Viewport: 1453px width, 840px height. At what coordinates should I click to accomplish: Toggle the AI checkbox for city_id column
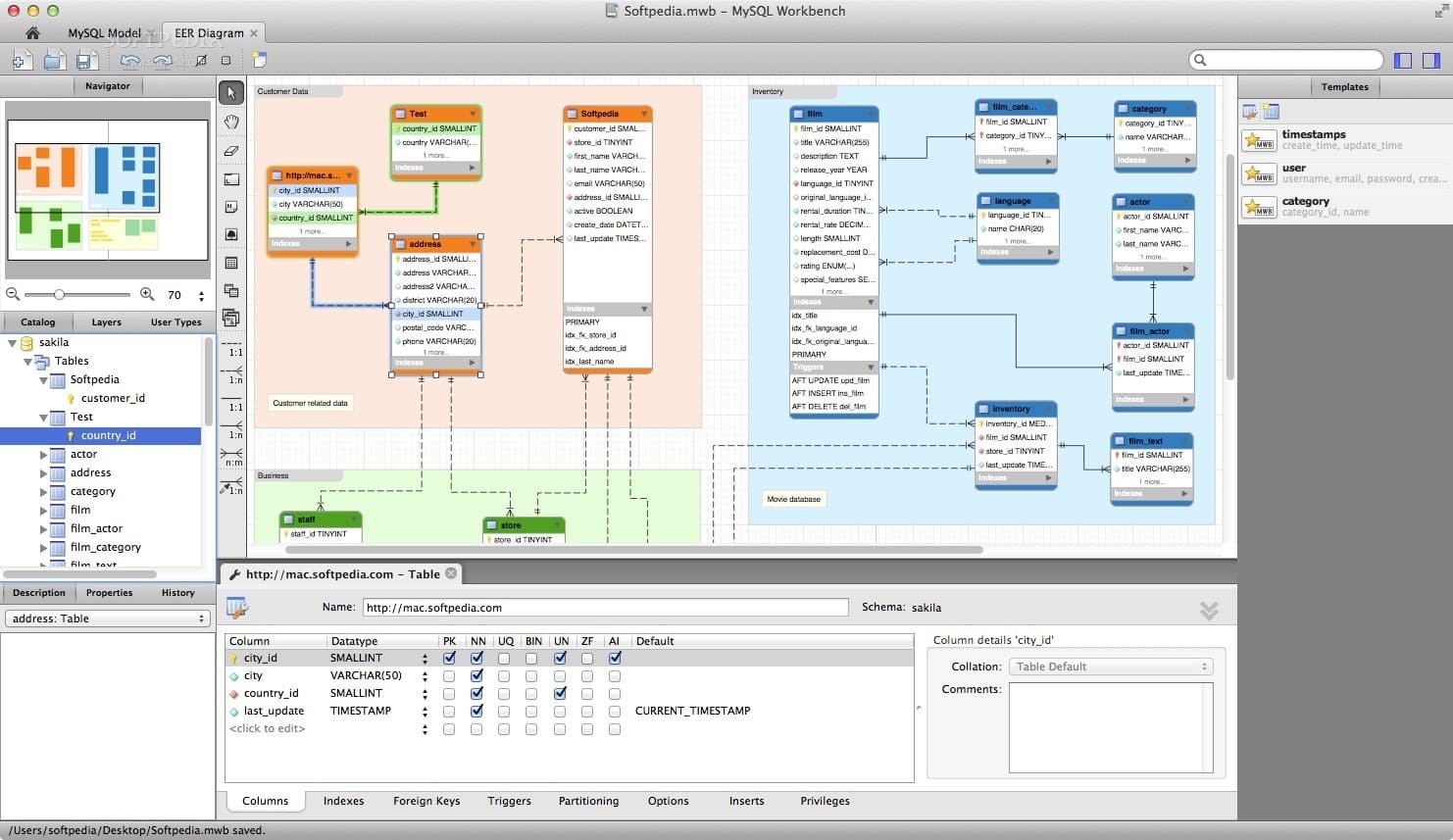[x=615, y=658]
